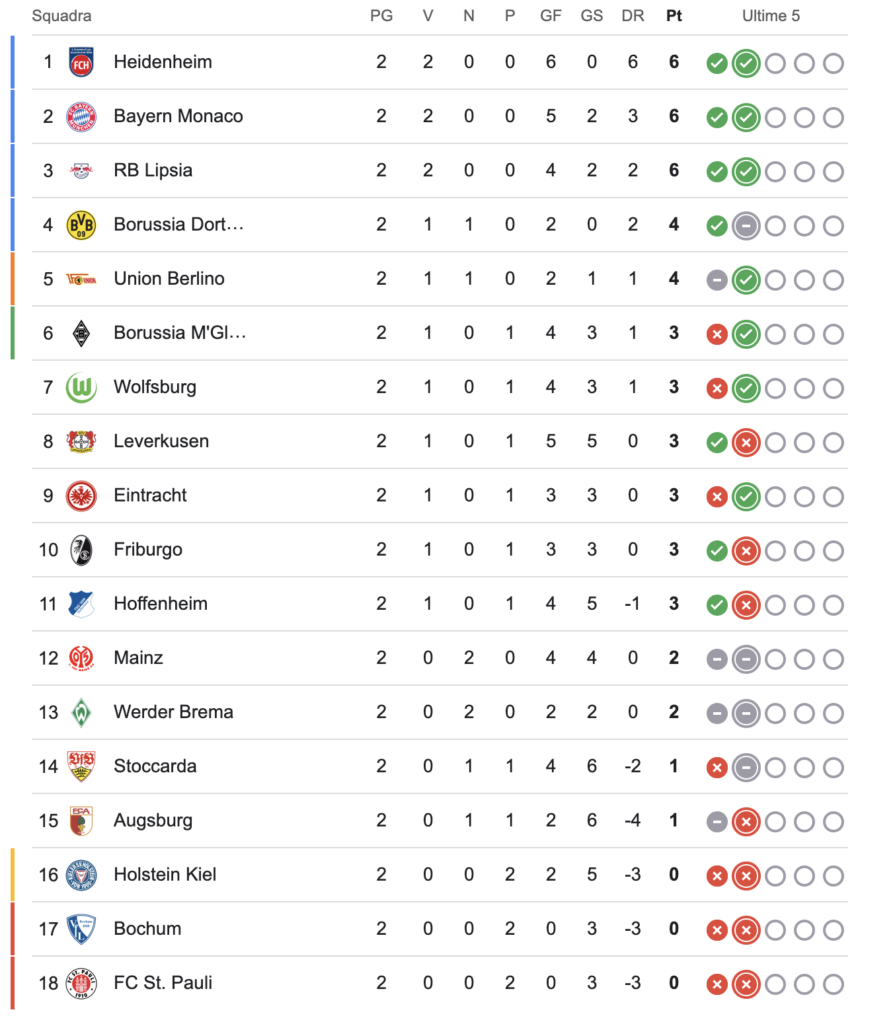The image size is (895, 1024).
Task: Click the Holstein Kiel team name
Action: pyautogui.click(x=165, y=874)
